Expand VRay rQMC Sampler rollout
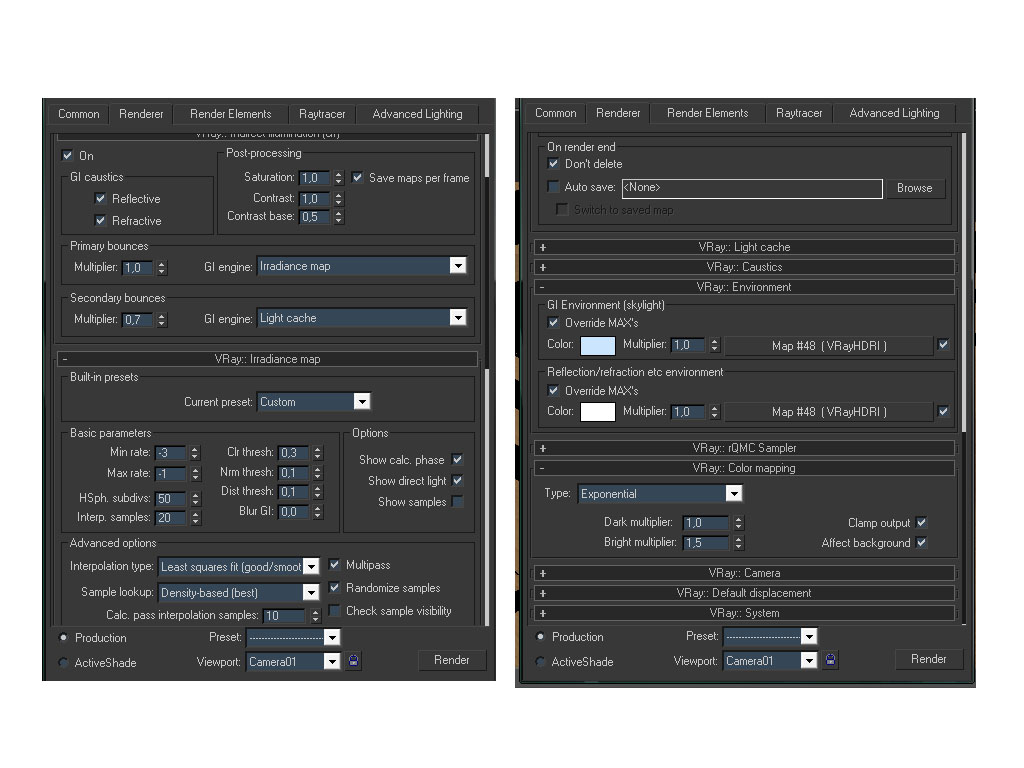This screenshot has height=768, width=1024. click(x=744, y=448)
